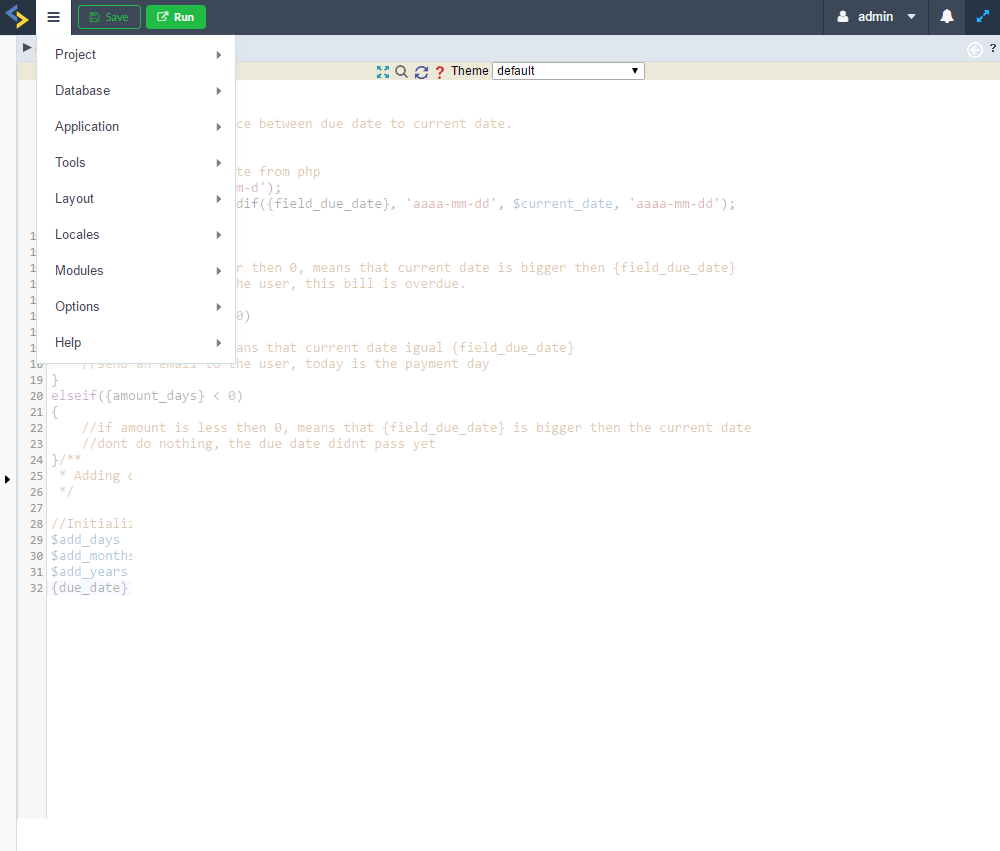This screenshot has height=851, width=1000.
Task: Open the Application menu
Action: [x=136, y=126]
